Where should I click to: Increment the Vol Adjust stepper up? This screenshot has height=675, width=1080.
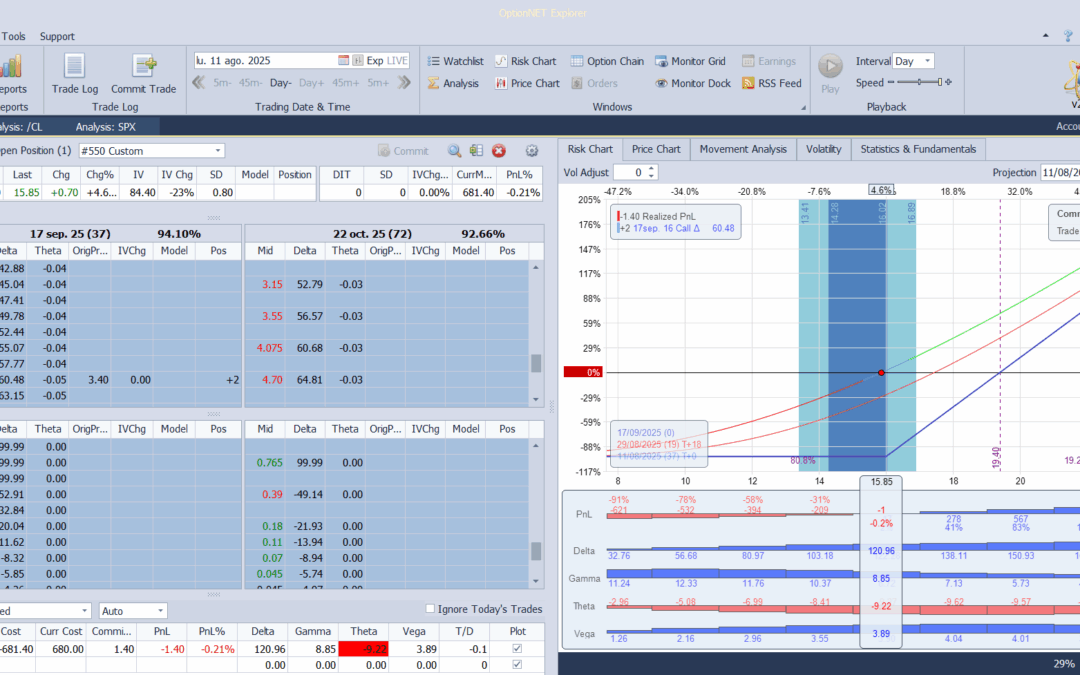tap(652, 169)
